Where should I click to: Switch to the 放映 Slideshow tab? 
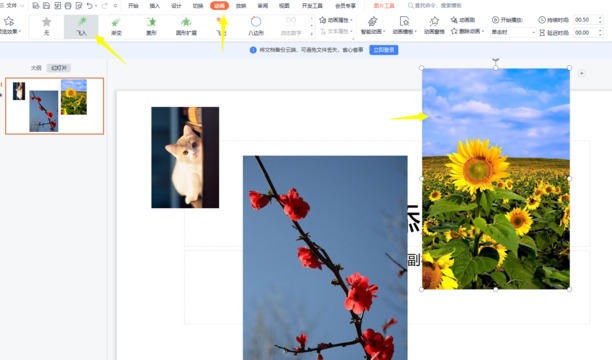(241, 5)
